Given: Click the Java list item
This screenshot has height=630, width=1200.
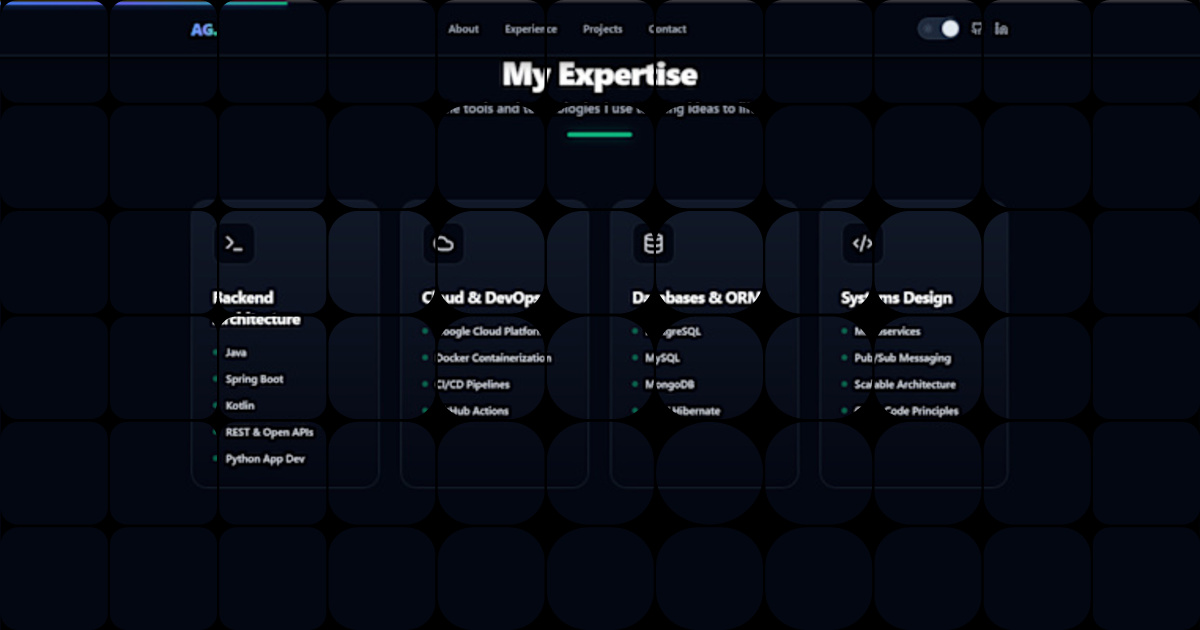Looking at the screenshot, I should [236, 353].
